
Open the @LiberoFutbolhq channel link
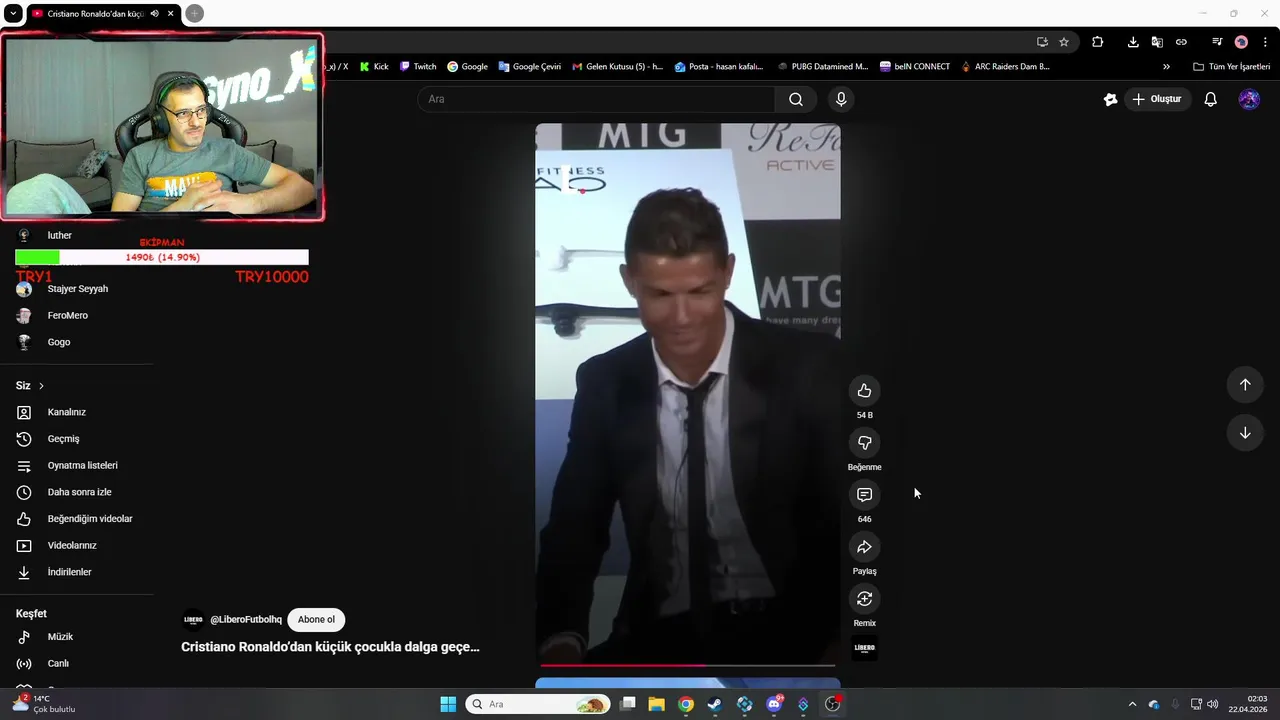click(246, 620)
